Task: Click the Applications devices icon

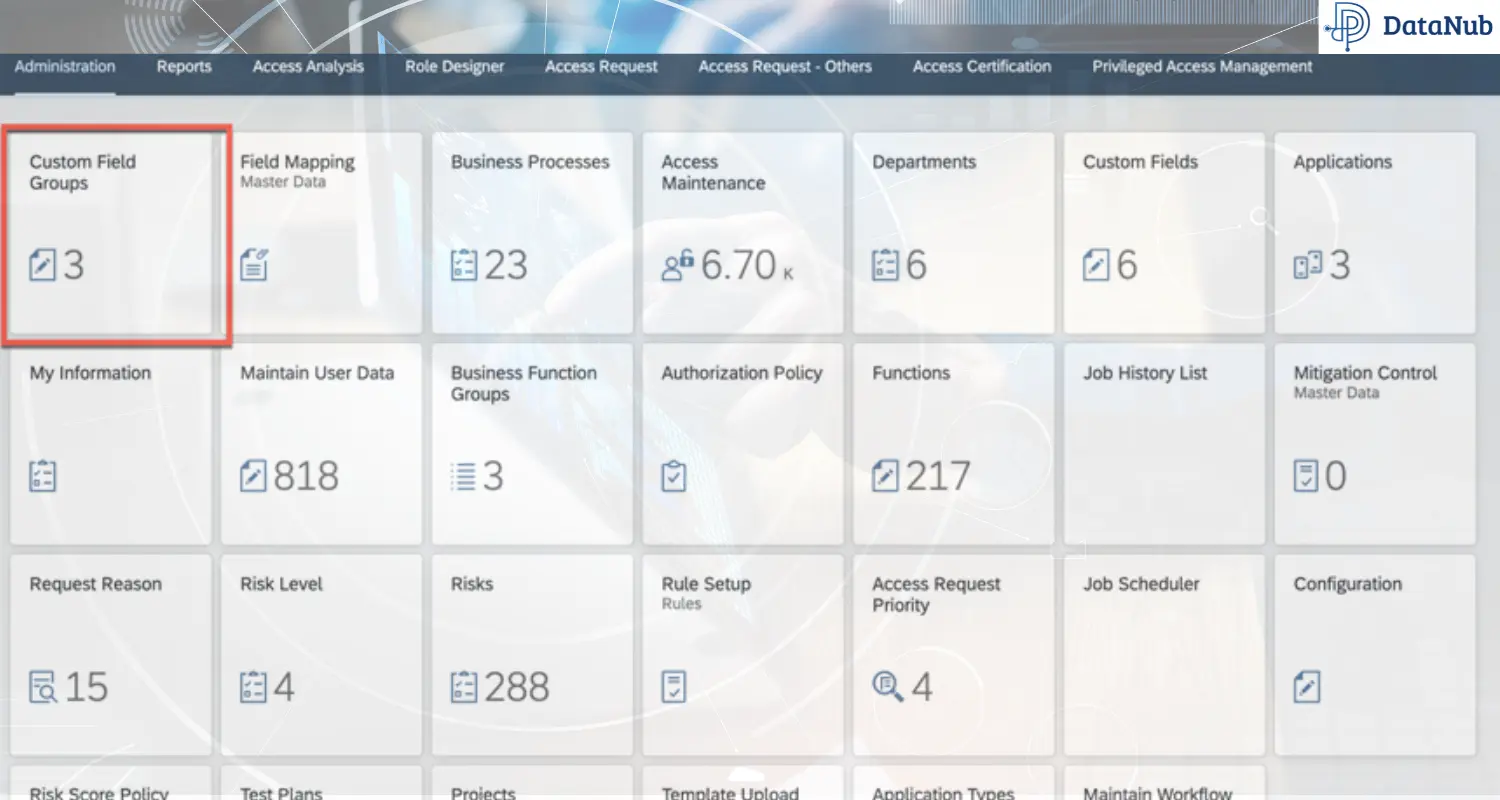Action: 1308,266
